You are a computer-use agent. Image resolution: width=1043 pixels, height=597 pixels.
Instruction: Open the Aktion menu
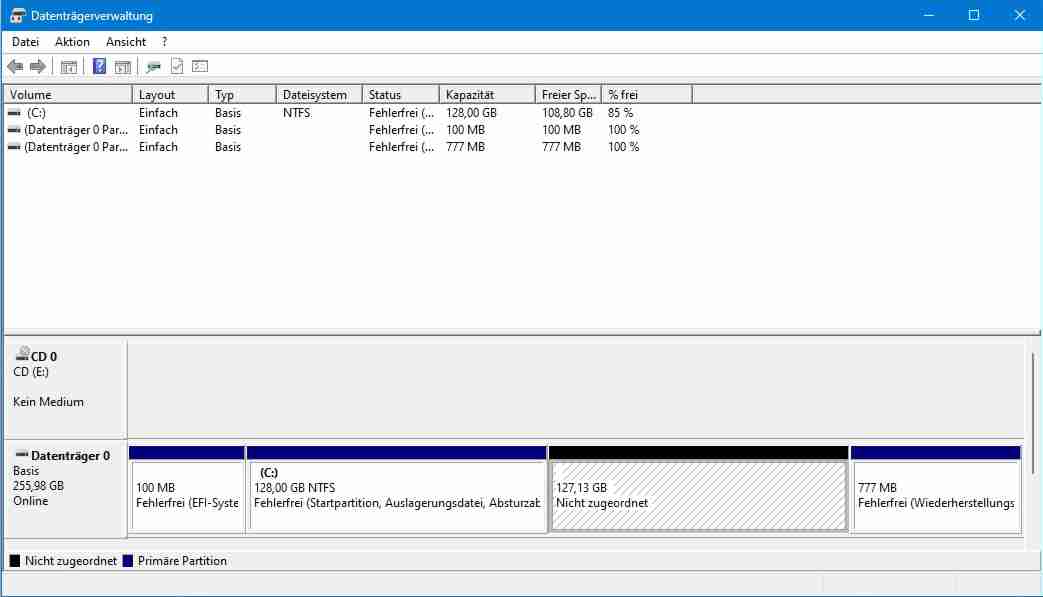72,42
